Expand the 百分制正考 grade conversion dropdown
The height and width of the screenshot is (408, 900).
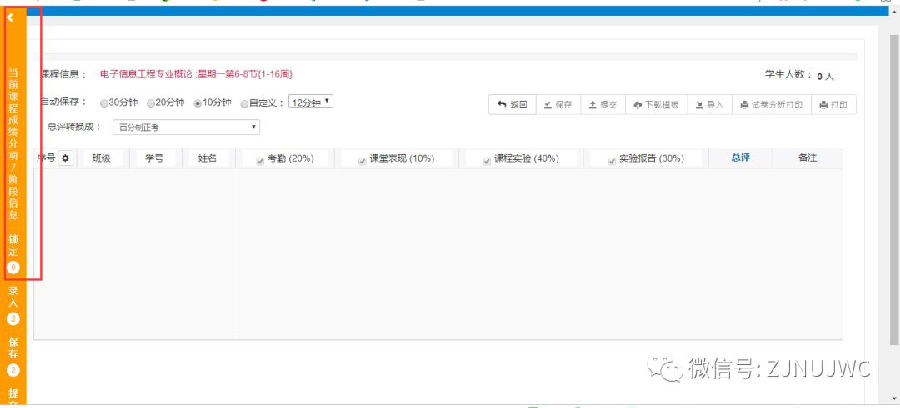pos(187,127)
